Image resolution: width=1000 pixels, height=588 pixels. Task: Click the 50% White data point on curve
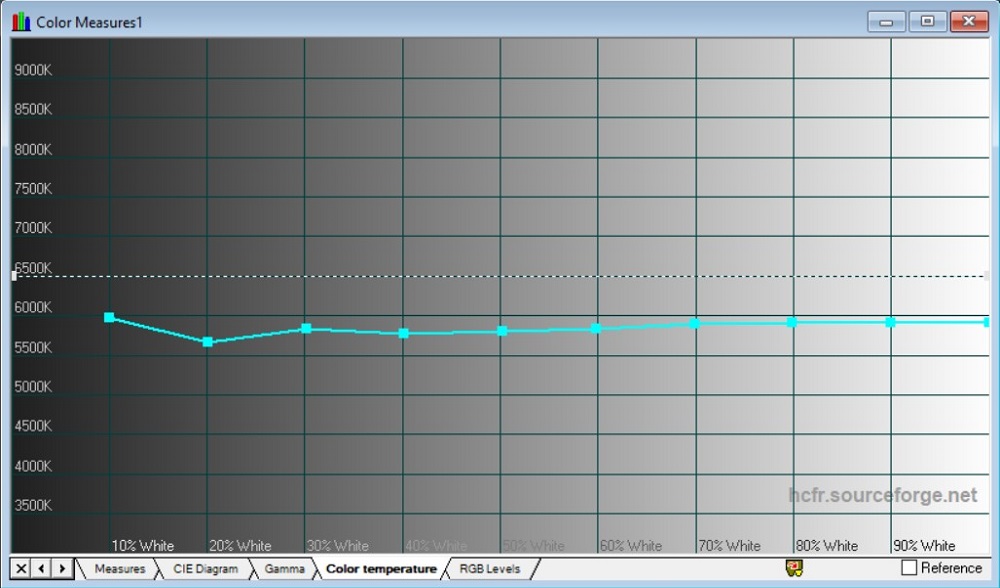(x=502, y=330)
